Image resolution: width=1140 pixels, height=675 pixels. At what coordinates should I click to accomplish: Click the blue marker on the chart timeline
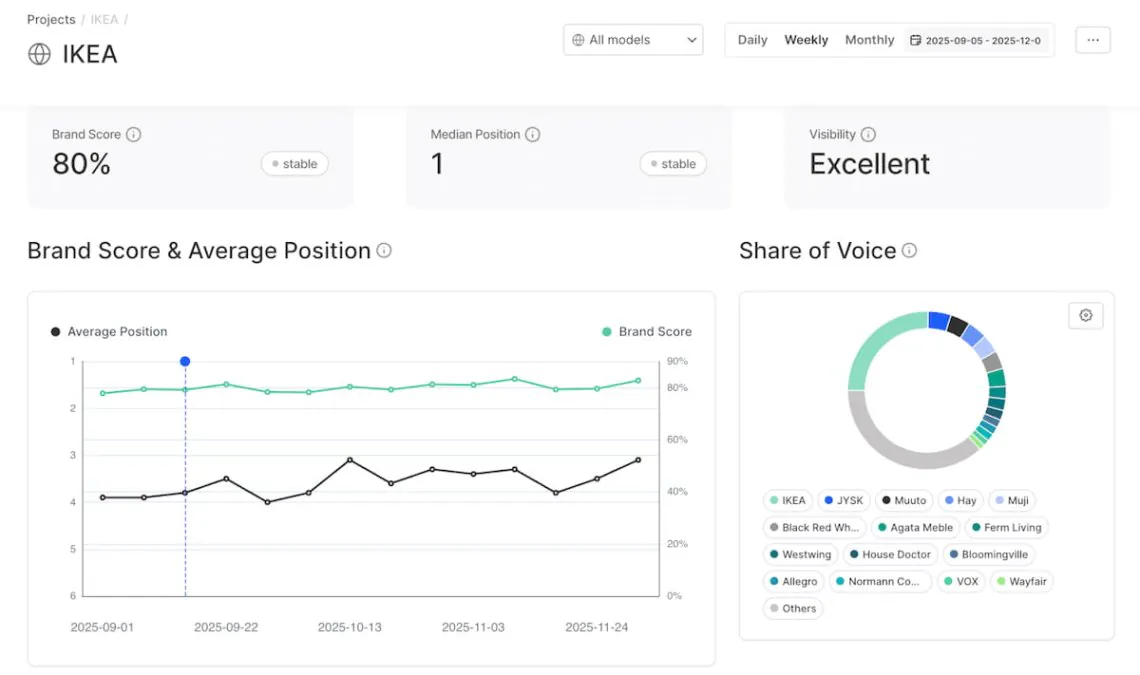(x=184, y=361)
